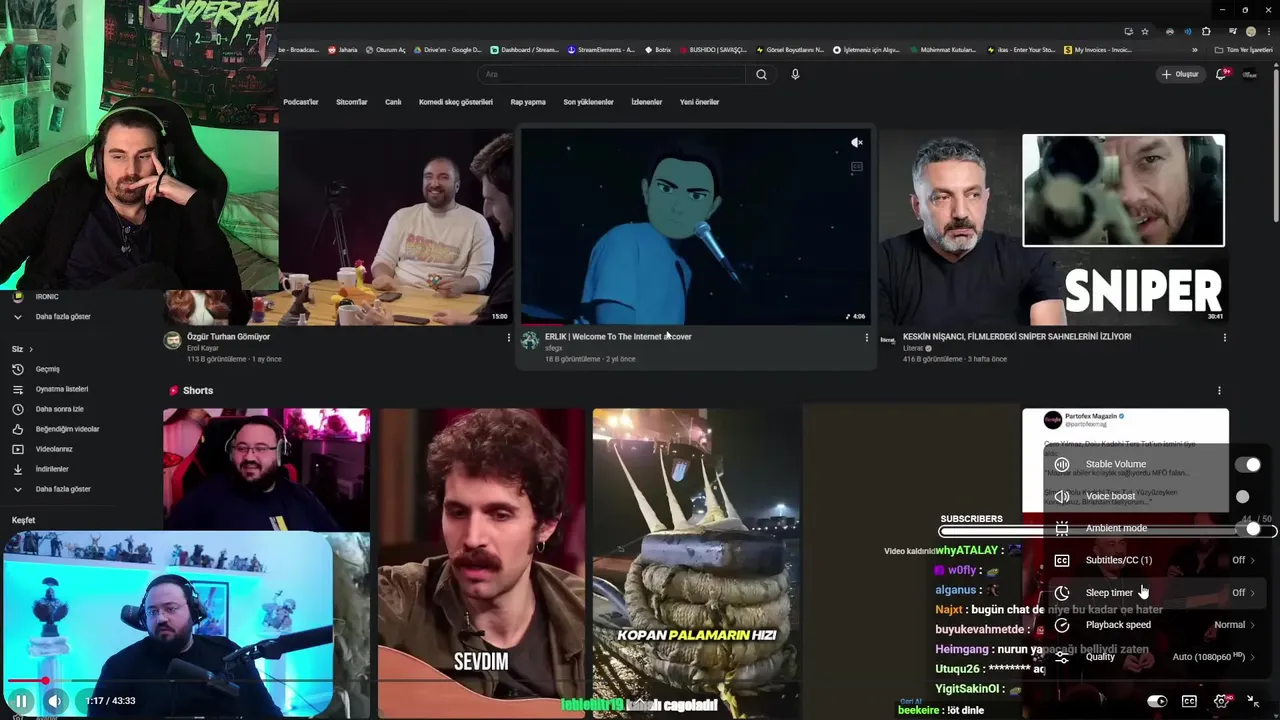Open Oynatma listeleri in the sidebar

(x=62, y=389)
